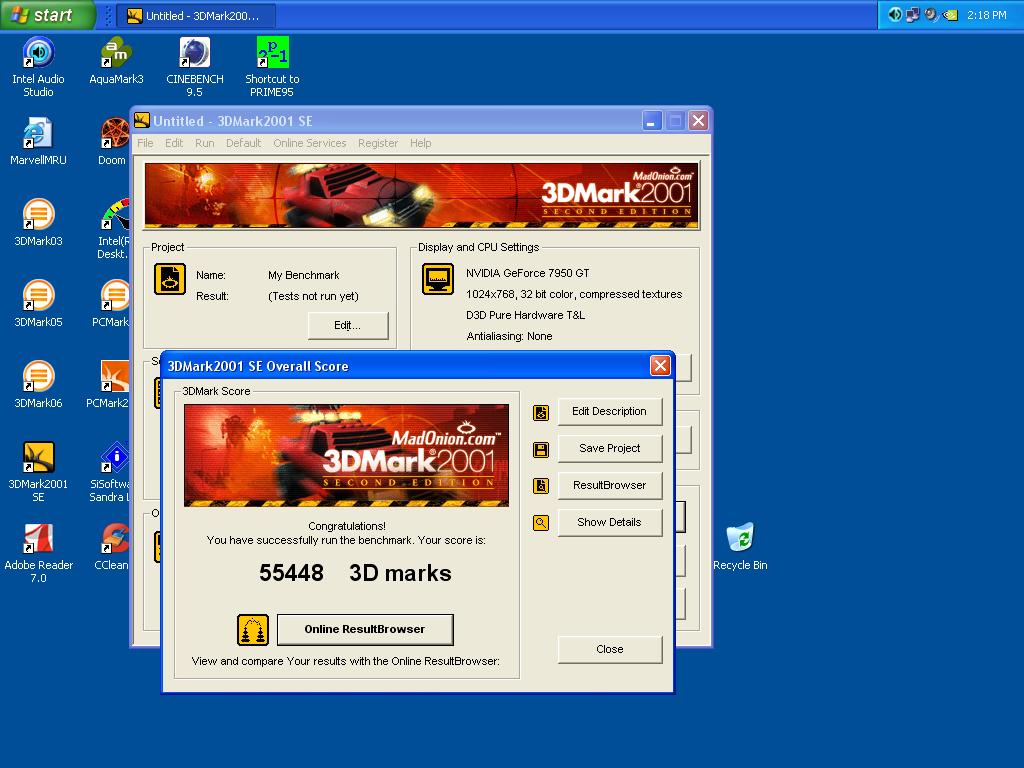Screen dimensions: 1024x768
Task: Open the Online Services menu
Action: [x=310, y=143]
